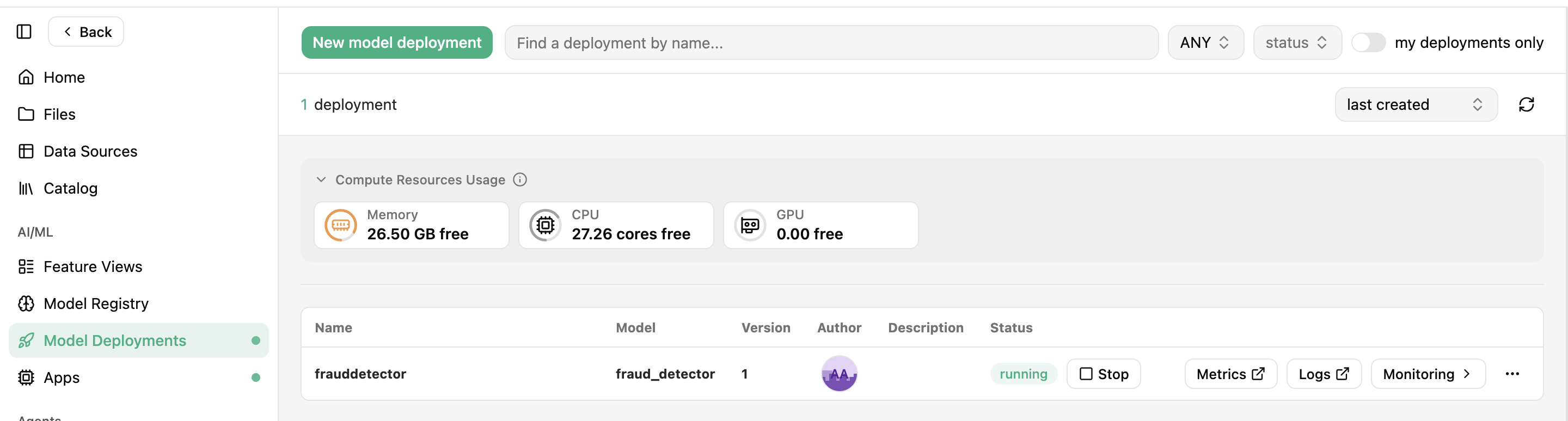Toggle the sidebar panel icon

pyautogui.click(x=24, y=32)
